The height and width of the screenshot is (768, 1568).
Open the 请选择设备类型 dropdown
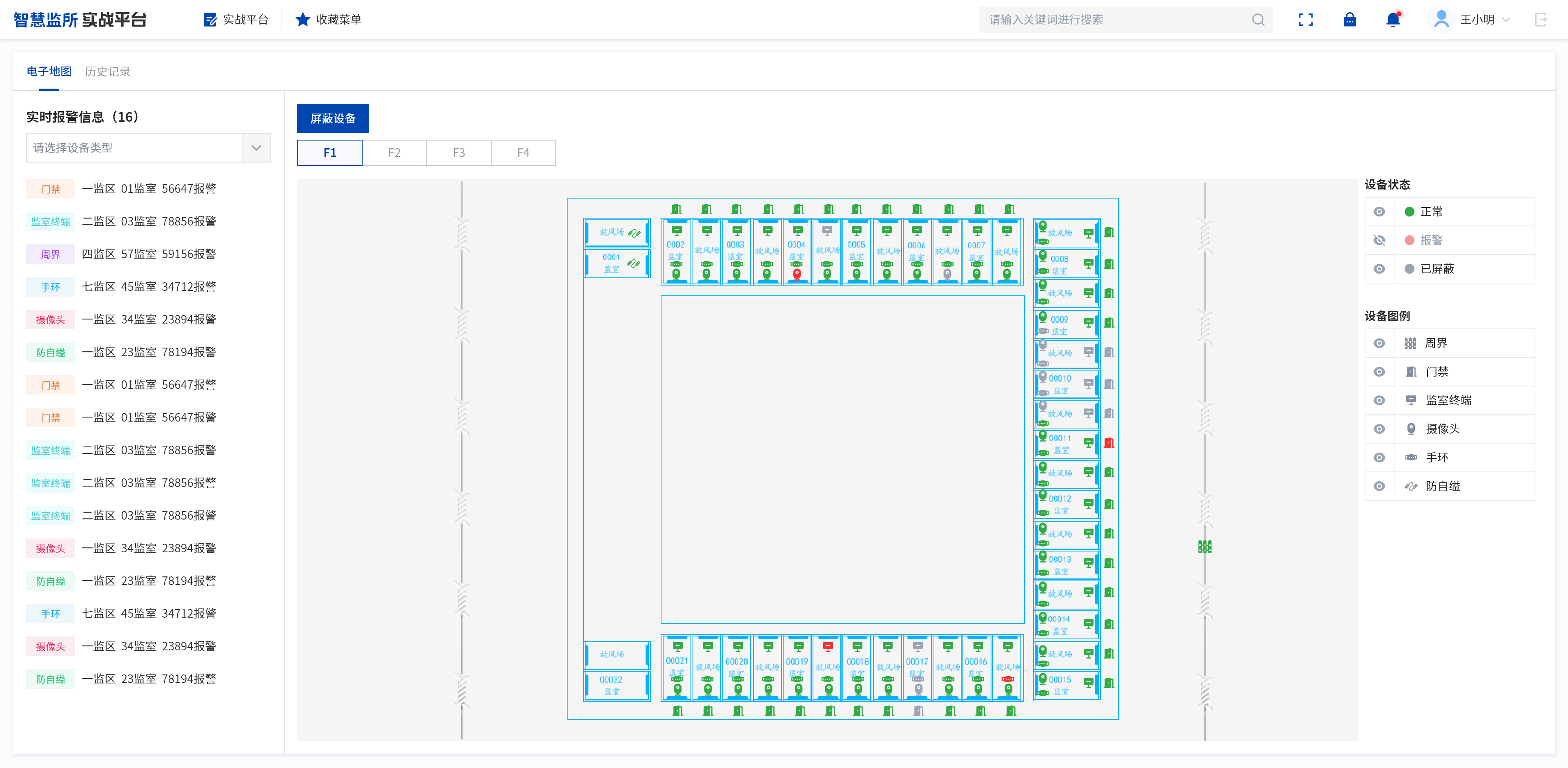[148, 148]
